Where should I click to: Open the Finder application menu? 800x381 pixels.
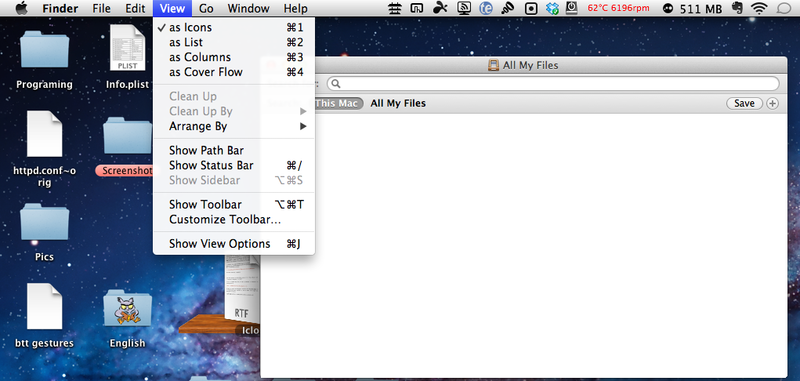[x=60, y=8]
